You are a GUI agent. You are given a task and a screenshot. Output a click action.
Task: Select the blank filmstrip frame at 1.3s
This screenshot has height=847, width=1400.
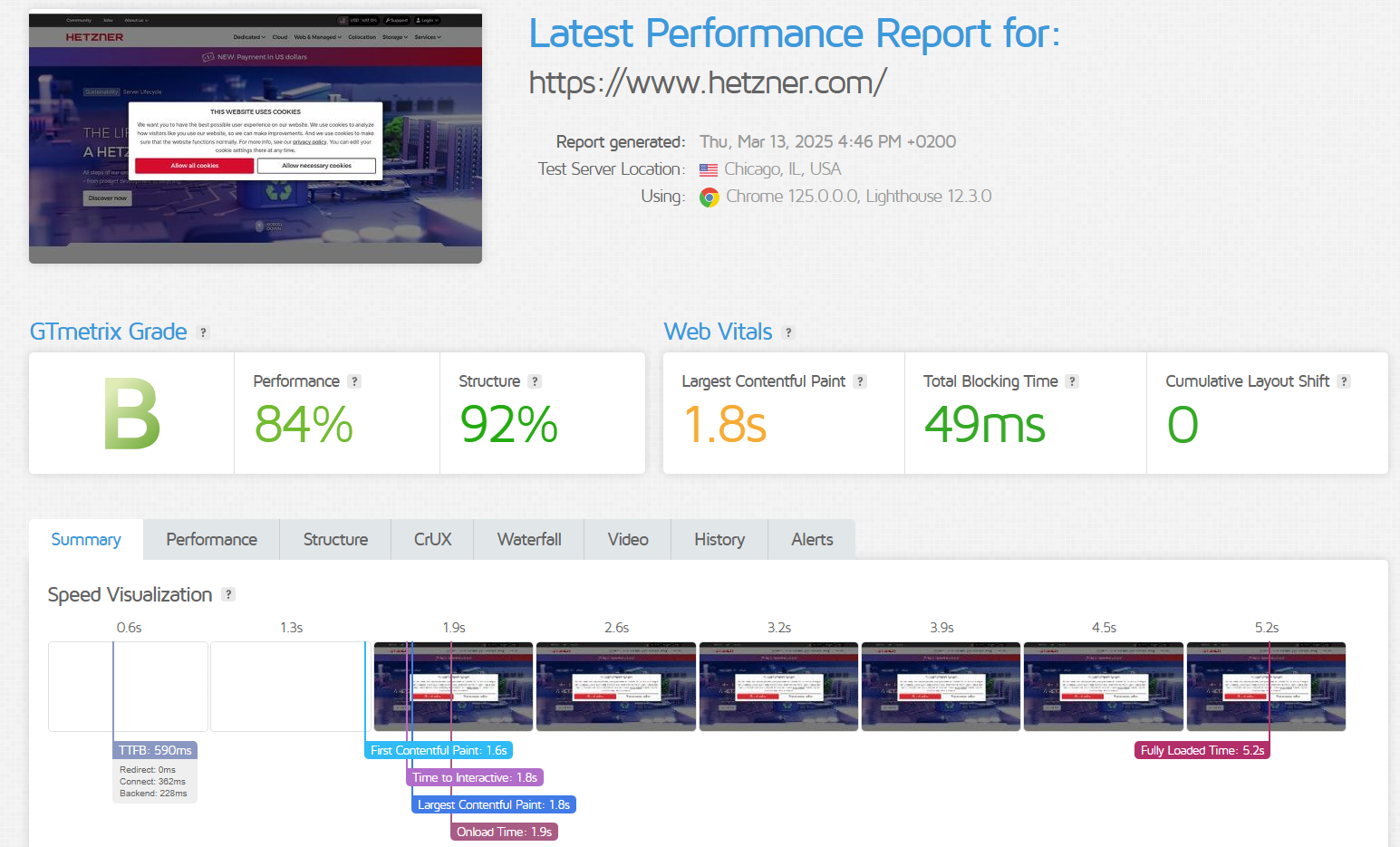[290, 687]
